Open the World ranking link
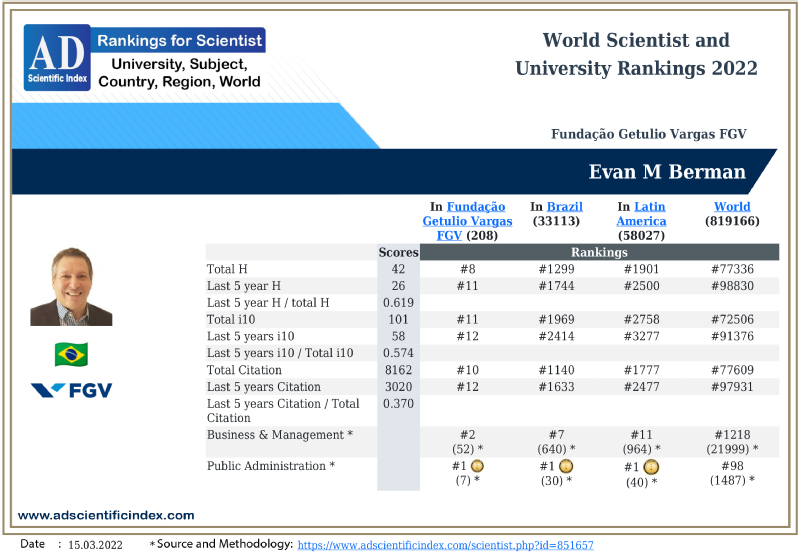Image resolution: width=798 pixels, height=556 pixels. [x=732, y=207]
